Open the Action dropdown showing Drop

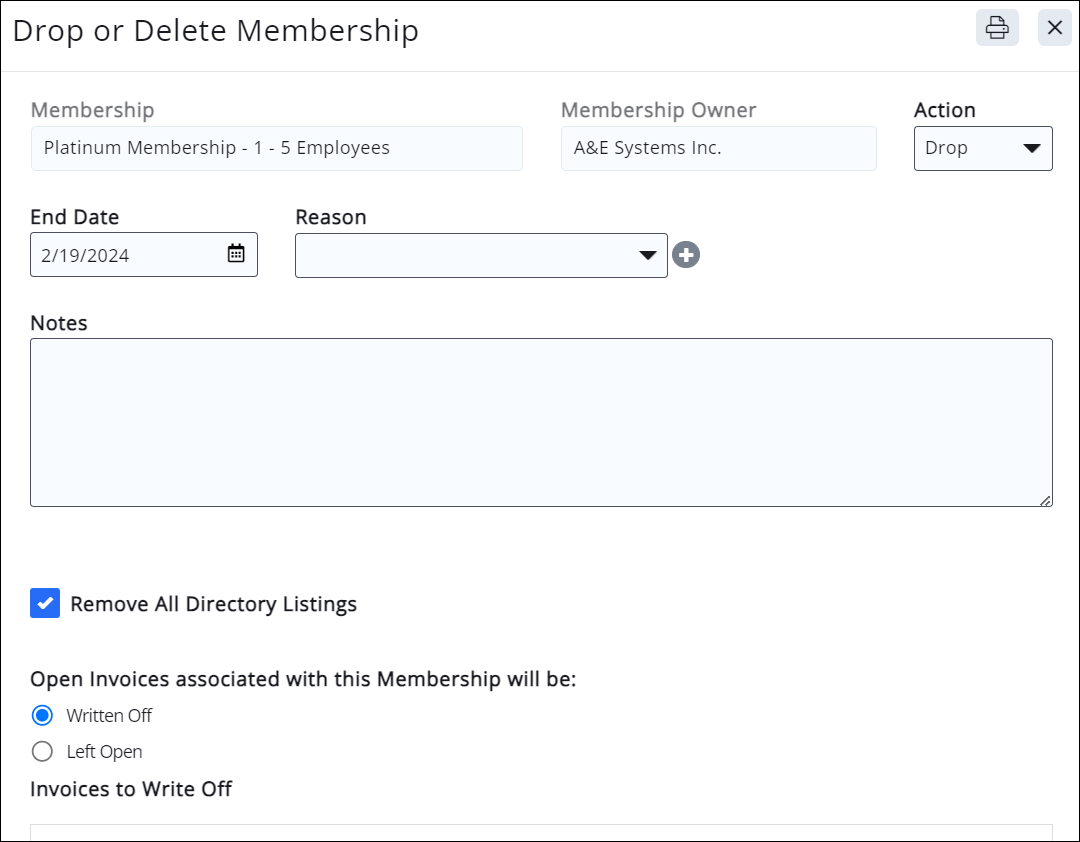[x=982, y=148]
